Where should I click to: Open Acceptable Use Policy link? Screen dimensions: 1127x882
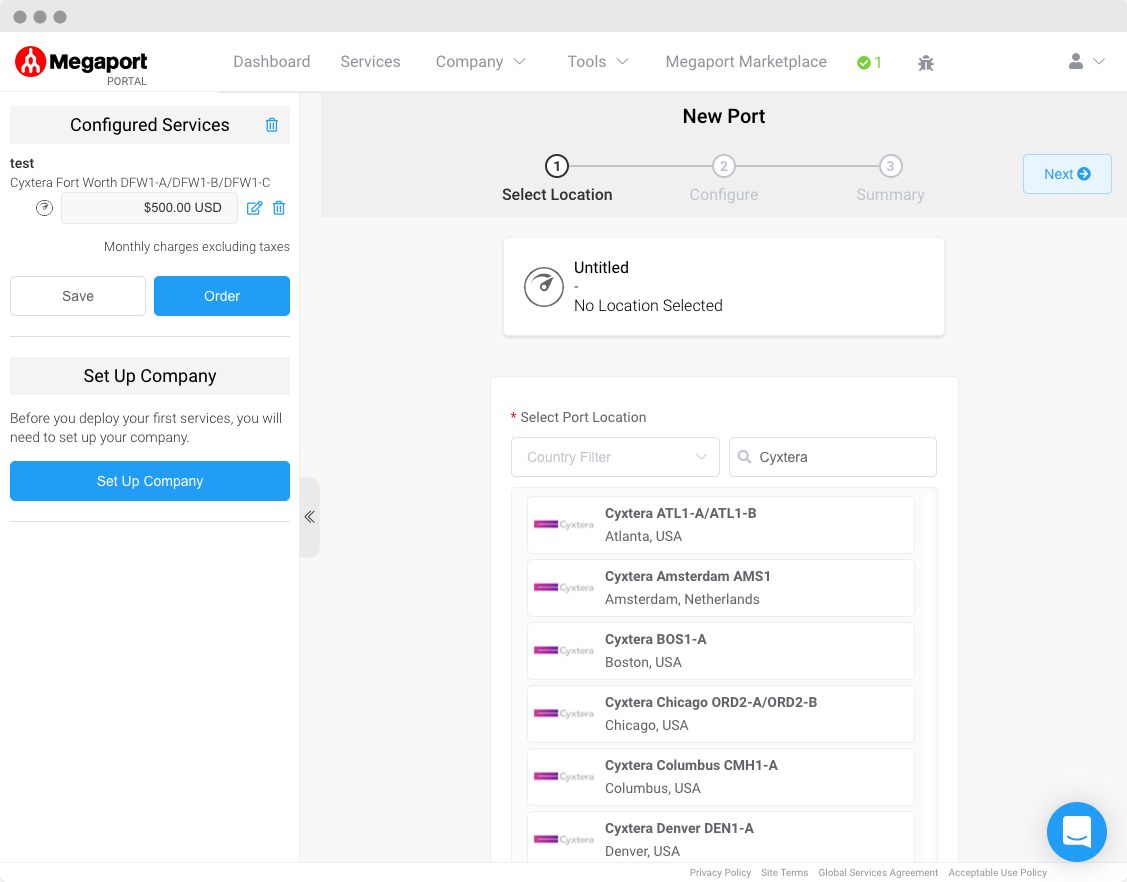coord(997,873)
